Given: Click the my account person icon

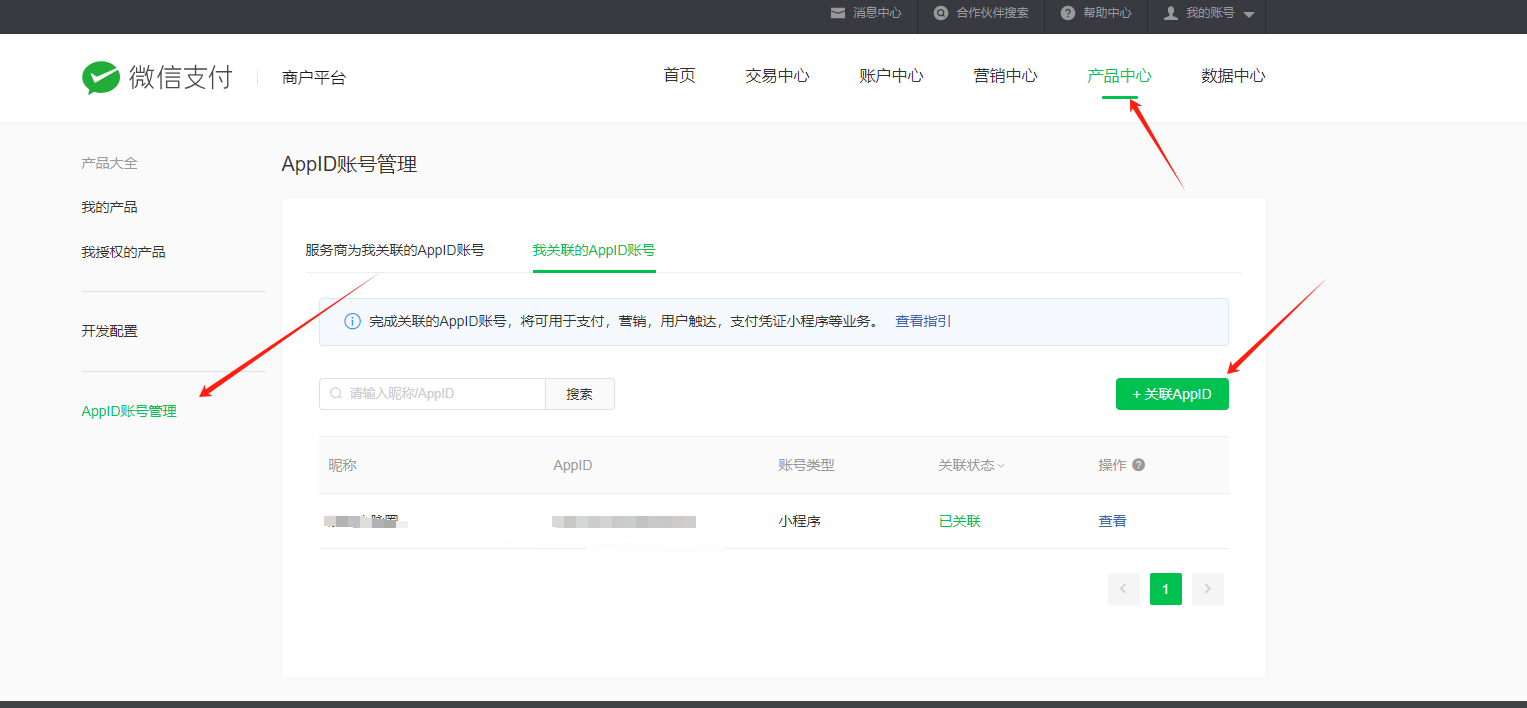Looking at the screenshot, I should click(1171, 13).
